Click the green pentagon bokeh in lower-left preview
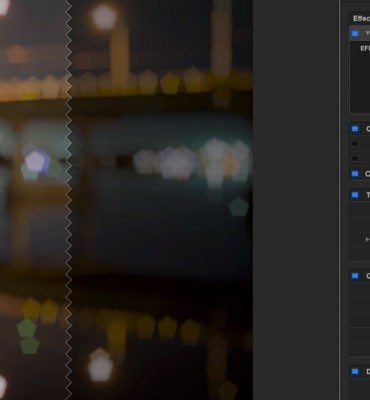370x400 pixels. (x=27, y=328)
